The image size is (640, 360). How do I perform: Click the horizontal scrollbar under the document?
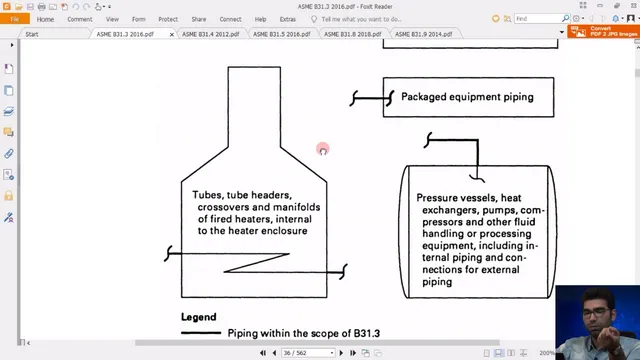coord(317,343)
